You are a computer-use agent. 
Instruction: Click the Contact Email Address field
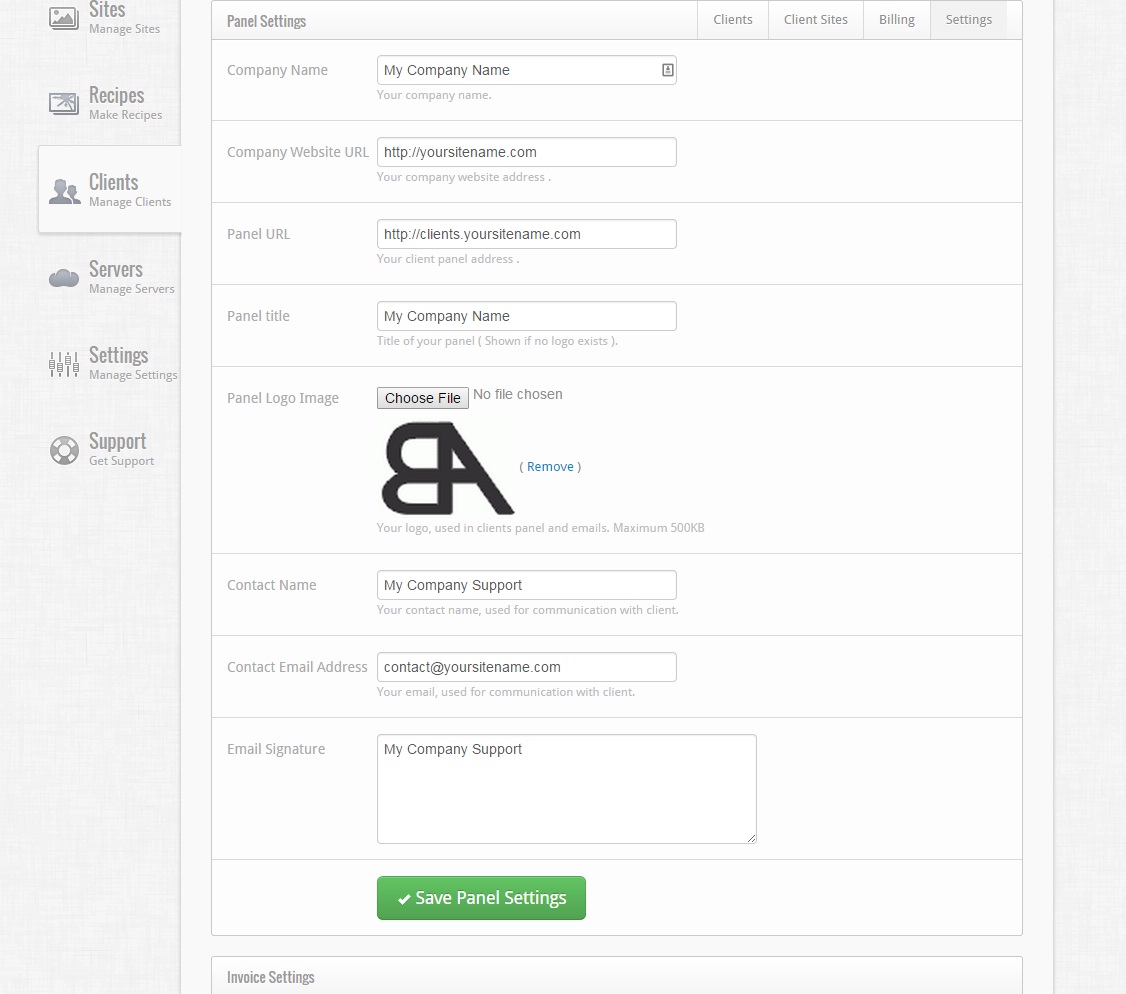[526, 666]
